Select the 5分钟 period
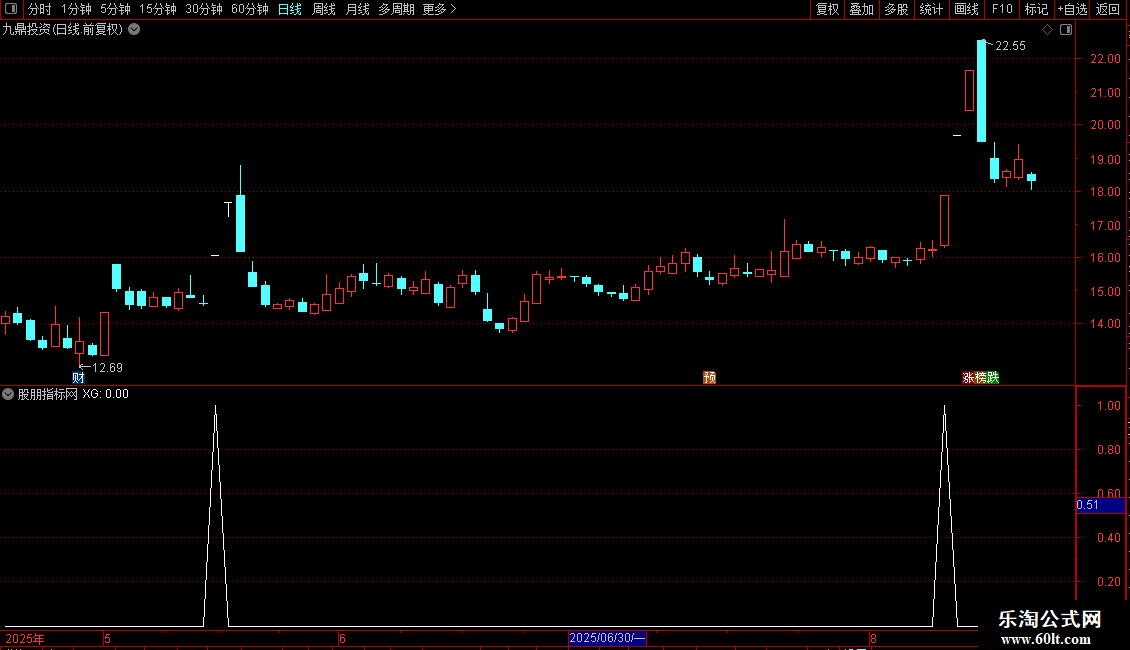 click(115, 9)
